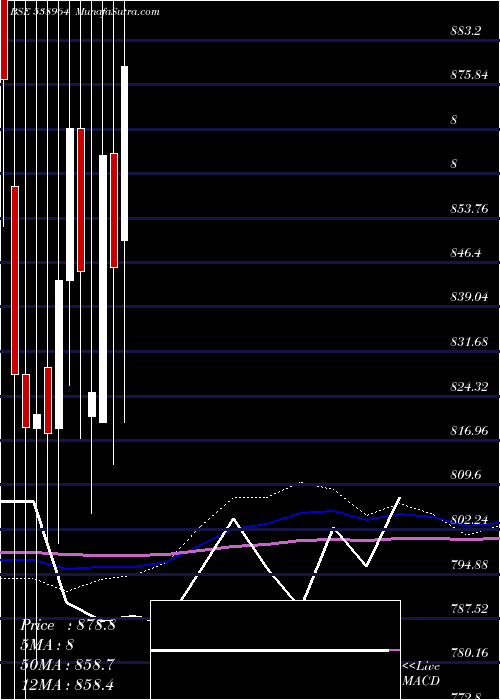This screenshot has width=500, height=700.
Task: Select the 12MA : 858.4 readout
Action: point(67,684)
